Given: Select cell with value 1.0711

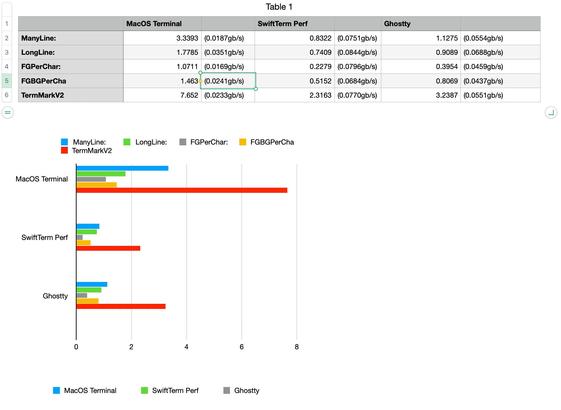Looking at the screenshot, I should point(163,67).
